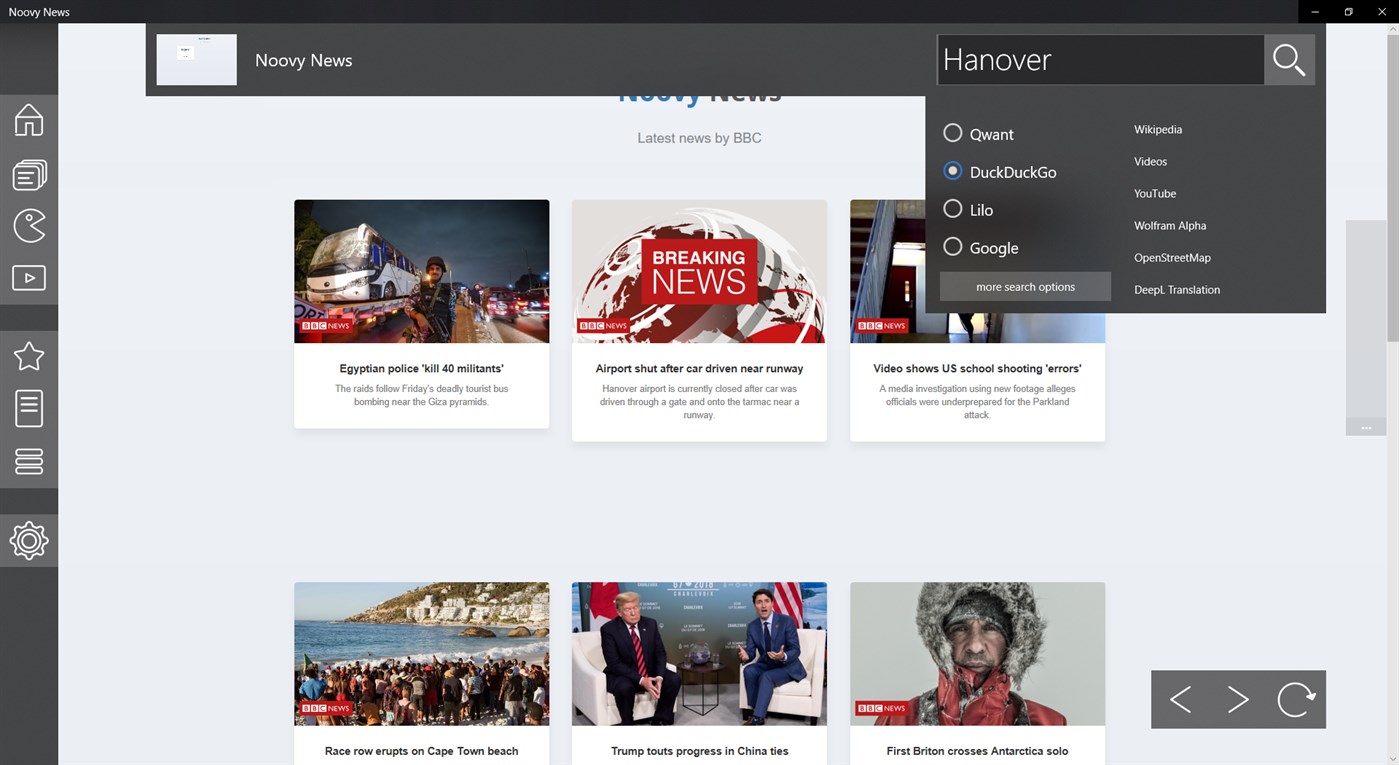Open the favorites star icon
This screenshot has height=765, width=1399.
click(x=29, y=356)
